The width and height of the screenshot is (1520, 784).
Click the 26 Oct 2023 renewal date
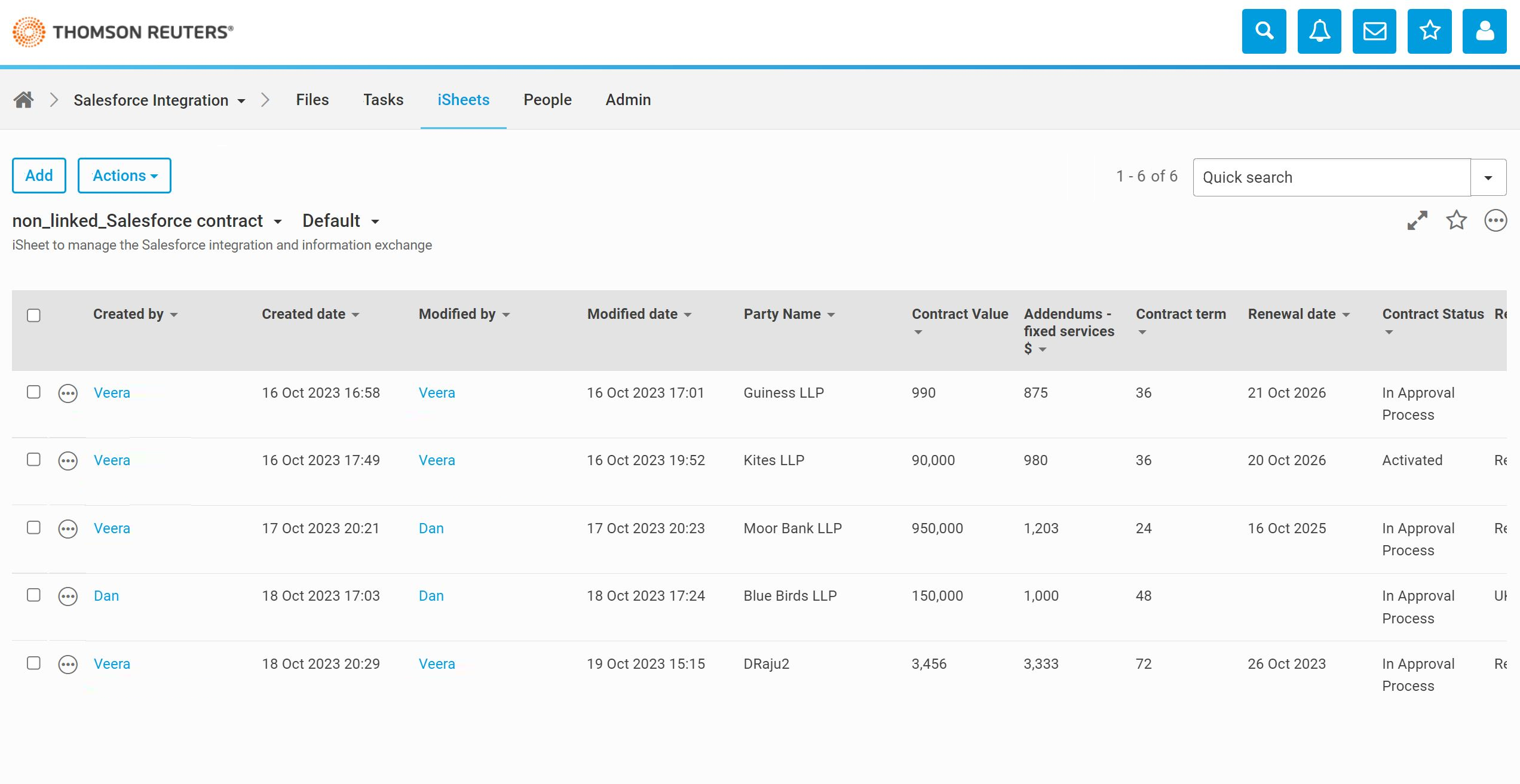[x=1286, y=664]
